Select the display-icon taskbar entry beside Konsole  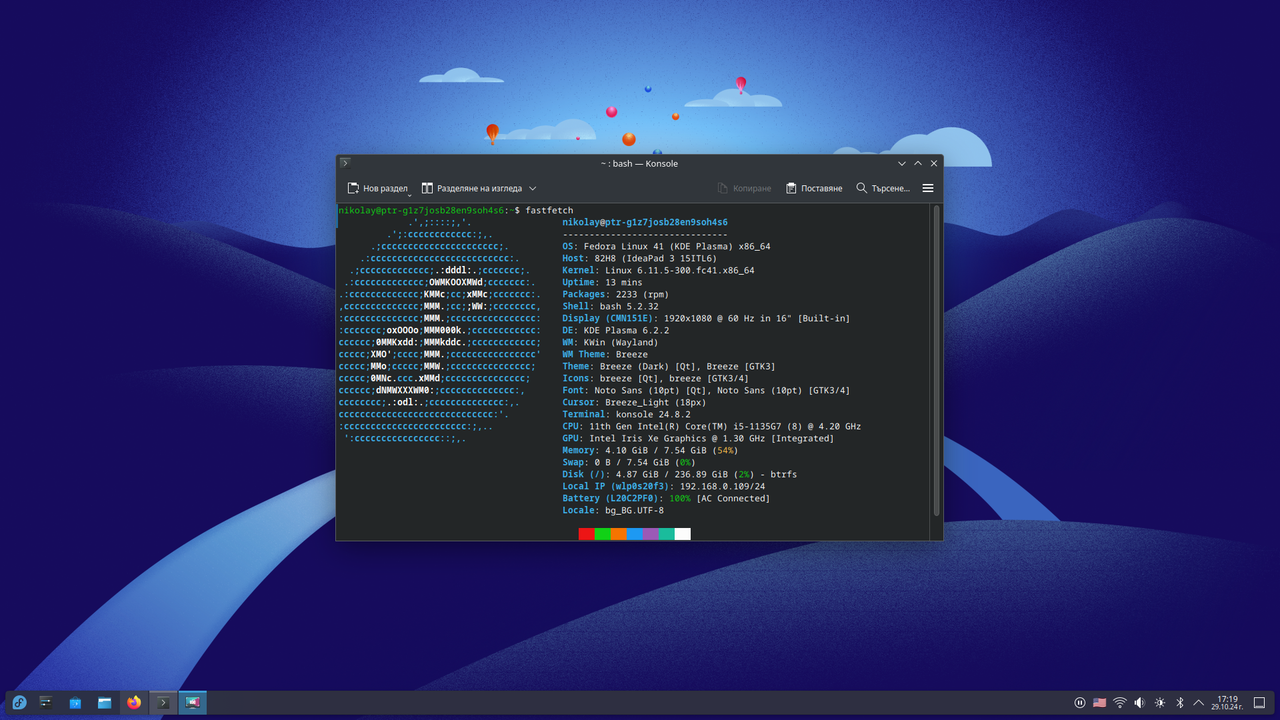coord(192,703)
